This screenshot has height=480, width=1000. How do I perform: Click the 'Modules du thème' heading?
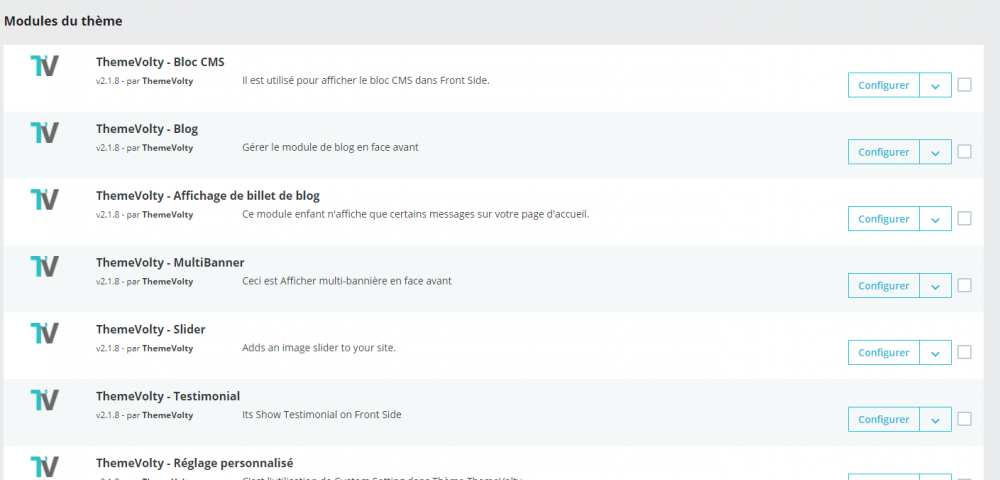click(63, 21)
